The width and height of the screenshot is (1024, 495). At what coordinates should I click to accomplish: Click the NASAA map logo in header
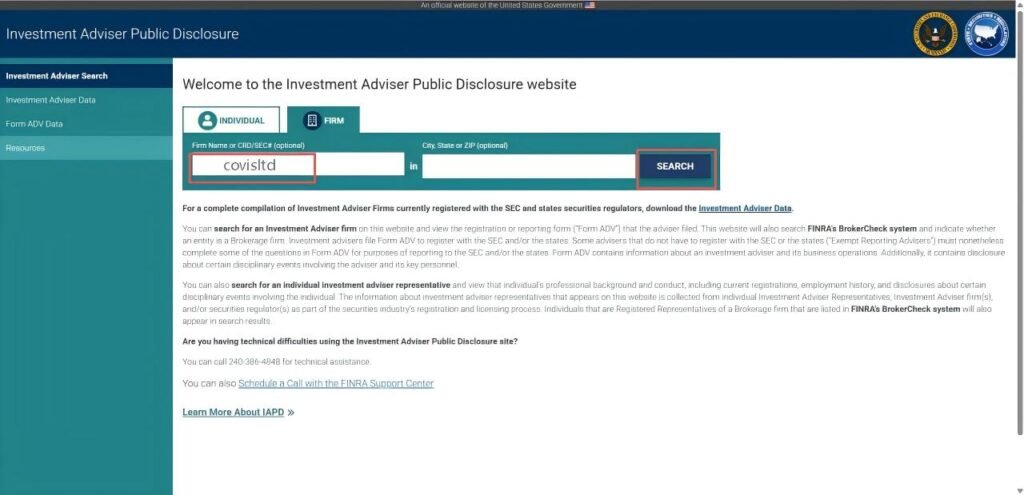pos(985,34)
